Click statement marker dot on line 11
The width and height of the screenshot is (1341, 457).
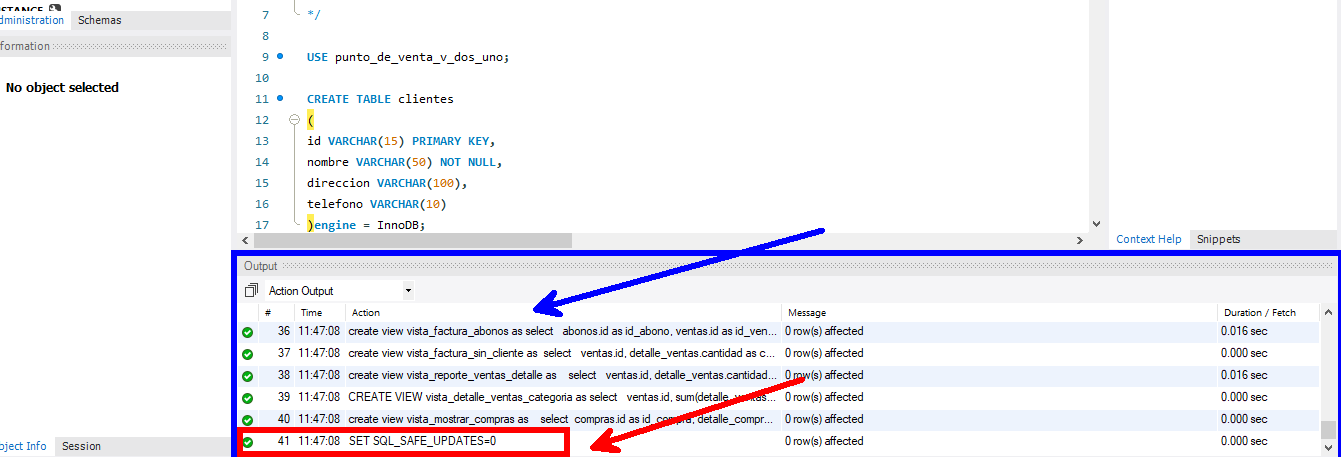tap(280, 99)
